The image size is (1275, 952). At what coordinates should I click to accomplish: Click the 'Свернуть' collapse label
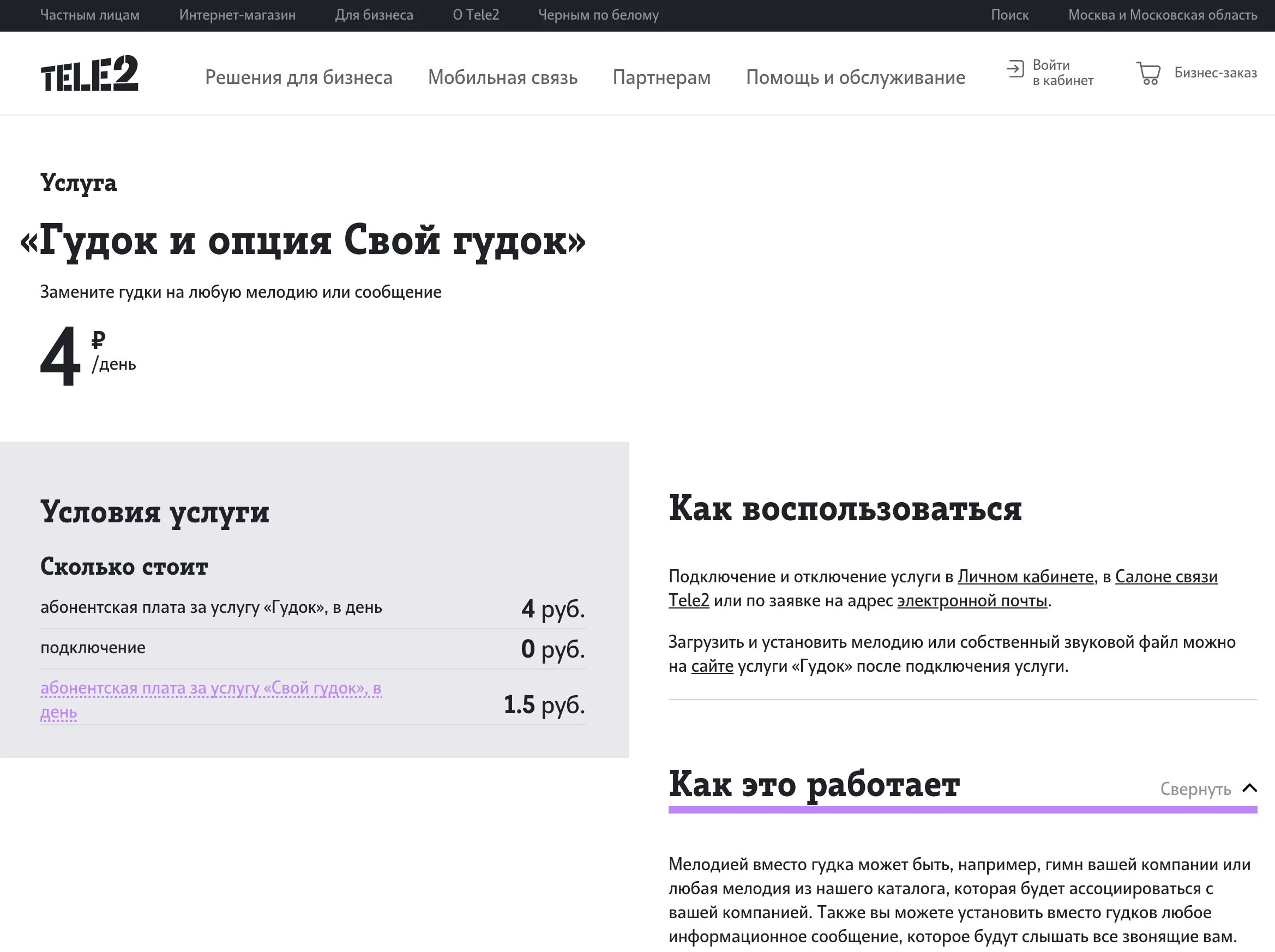click(x=1195, y=788)
